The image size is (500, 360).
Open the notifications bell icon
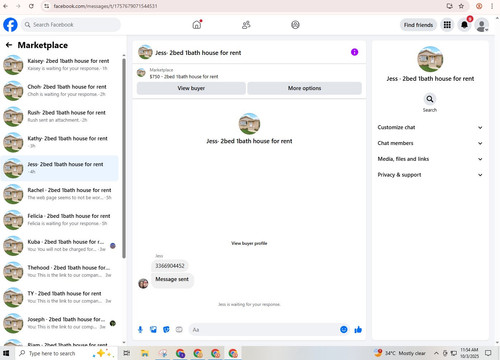464,25
